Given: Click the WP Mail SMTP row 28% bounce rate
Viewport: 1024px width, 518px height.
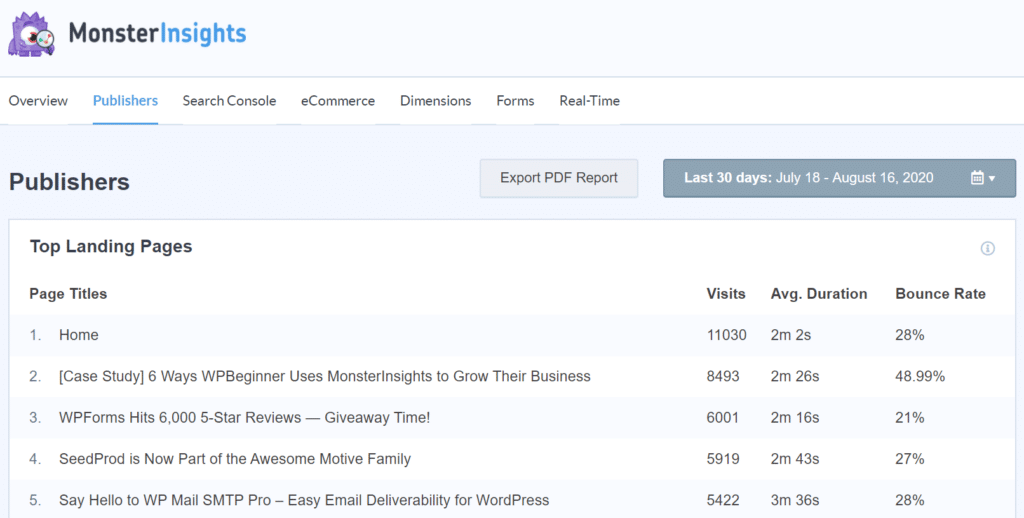Looking at the screenshot, I should 910,500.
